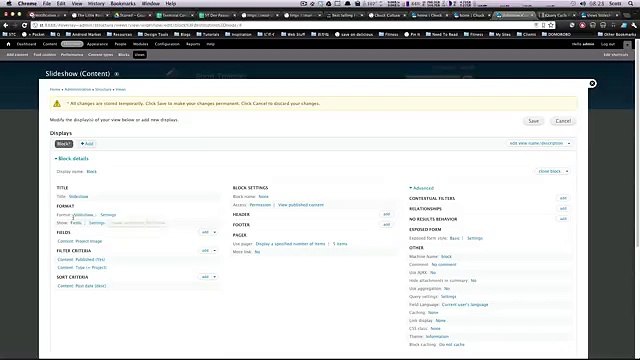Image resolution: width=640 pixels, height=360 pixels.
Task: Click View published content link
Action: [x=301, y=205]
